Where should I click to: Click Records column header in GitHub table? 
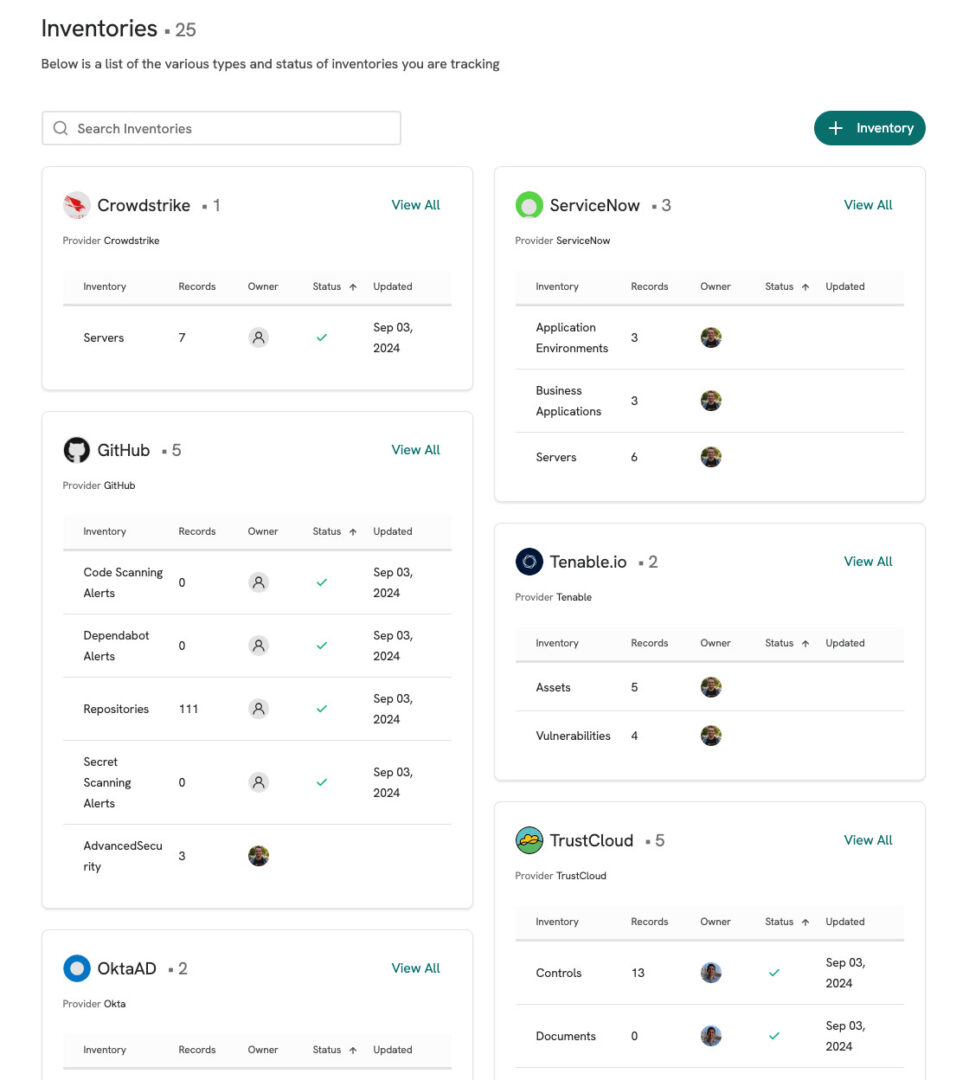(x=197, y=532)
